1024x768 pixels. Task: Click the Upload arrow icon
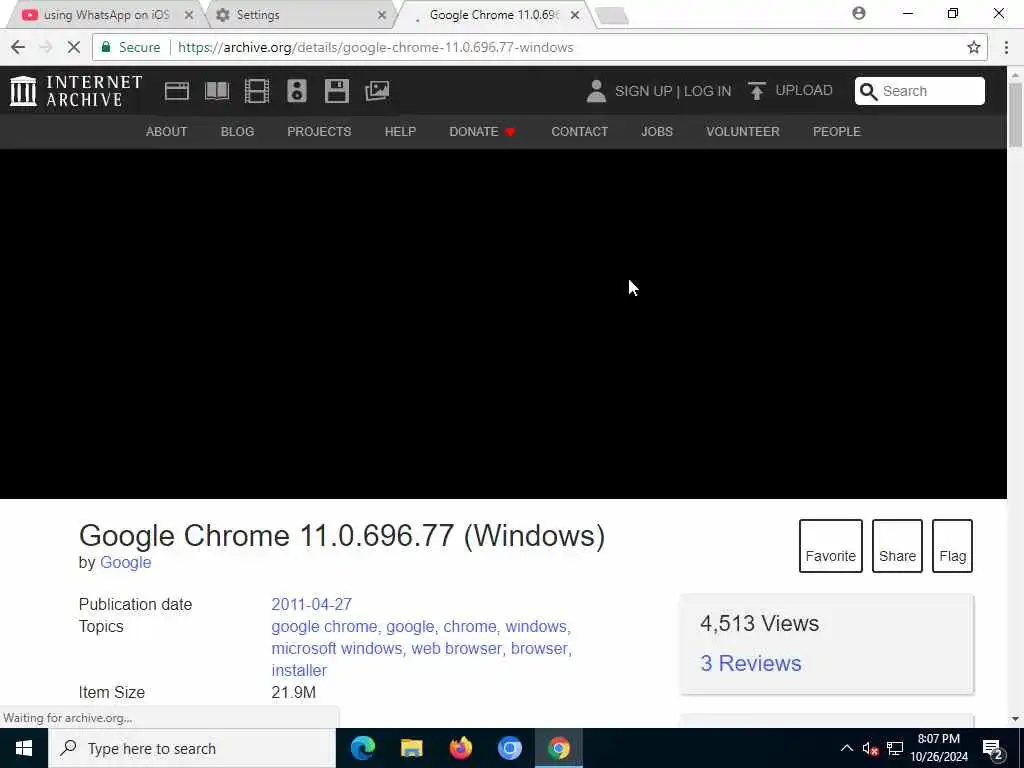(756, 91)
